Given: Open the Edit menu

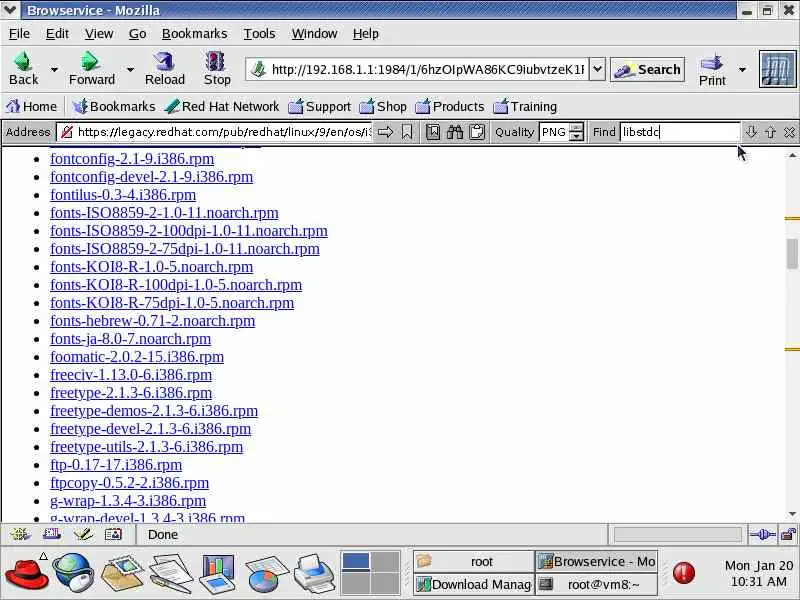Looking at the screenshot, I should (57, 34).
